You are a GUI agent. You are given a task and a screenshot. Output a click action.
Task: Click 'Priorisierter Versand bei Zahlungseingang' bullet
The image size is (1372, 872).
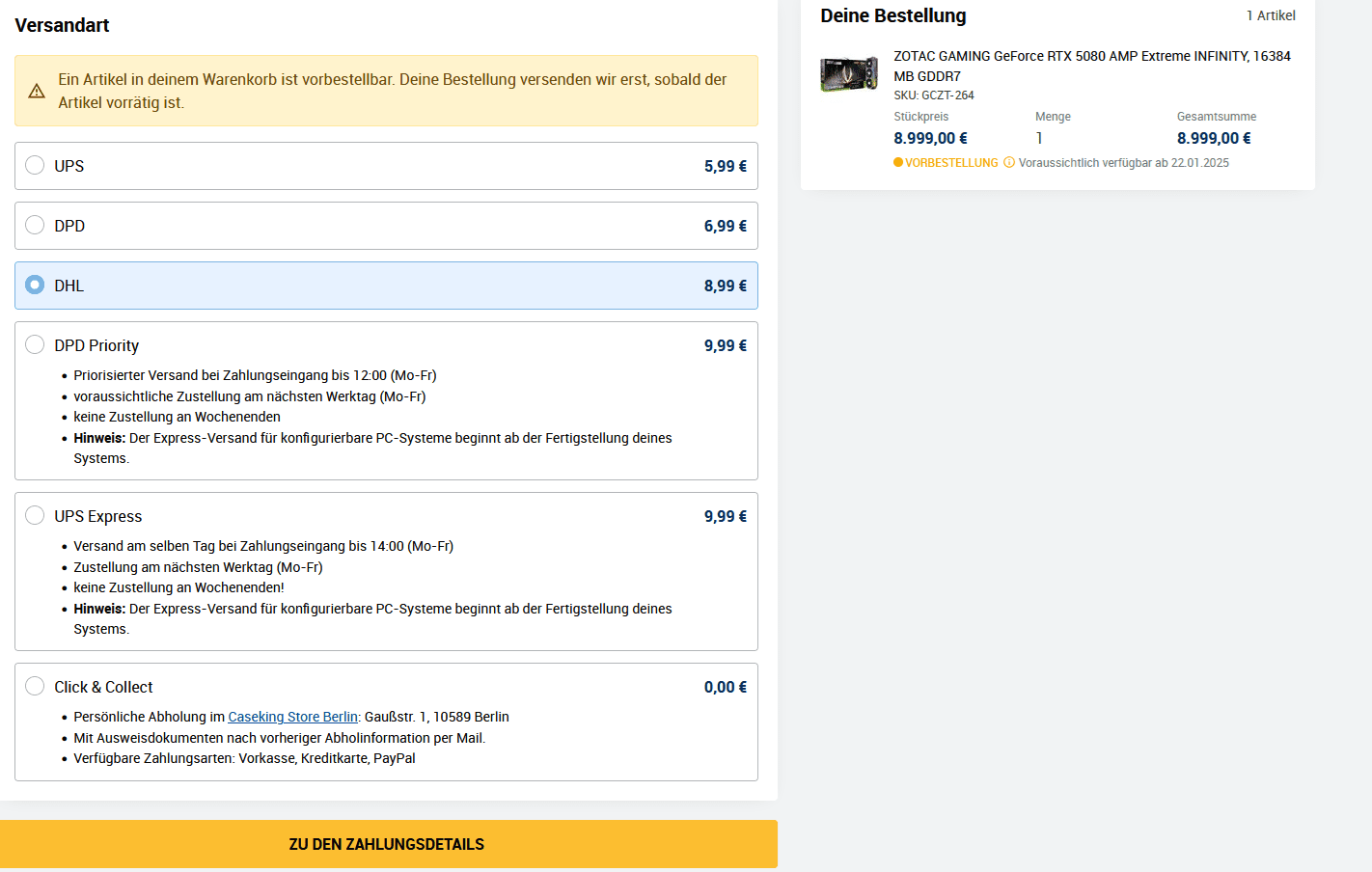[255, 375]
